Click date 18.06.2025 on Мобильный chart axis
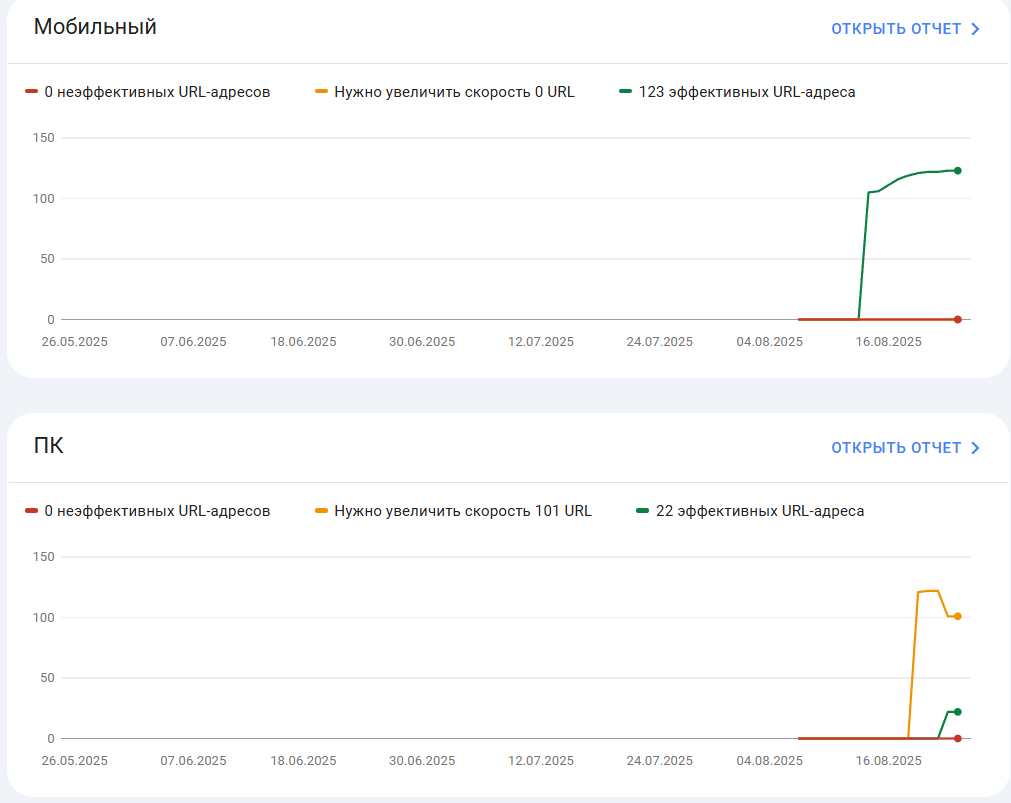 (303, 342)
